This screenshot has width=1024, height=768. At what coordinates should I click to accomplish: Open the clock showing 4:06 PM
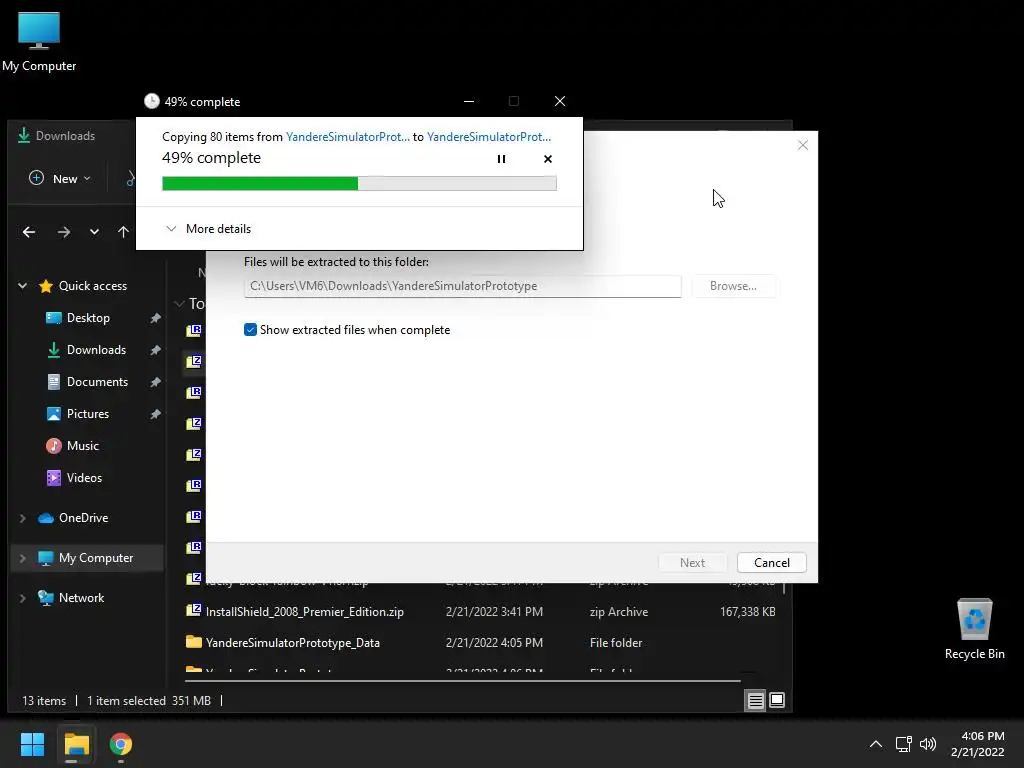[x=977, y=744]
